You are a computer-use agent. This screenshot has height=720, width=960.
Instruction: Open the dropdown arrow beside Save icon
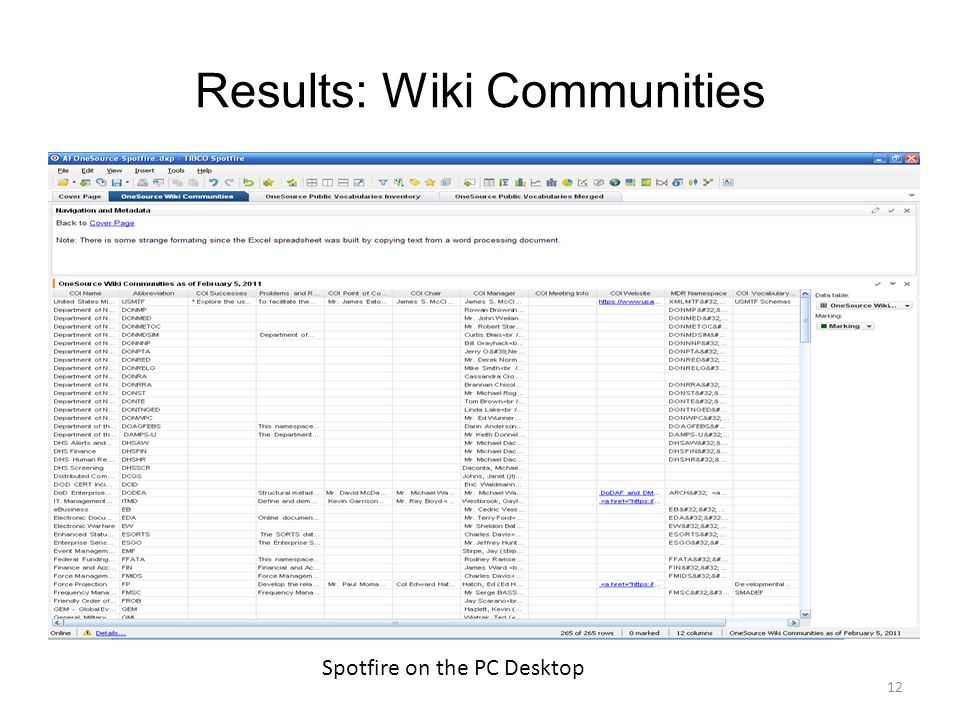pos(127,182)
